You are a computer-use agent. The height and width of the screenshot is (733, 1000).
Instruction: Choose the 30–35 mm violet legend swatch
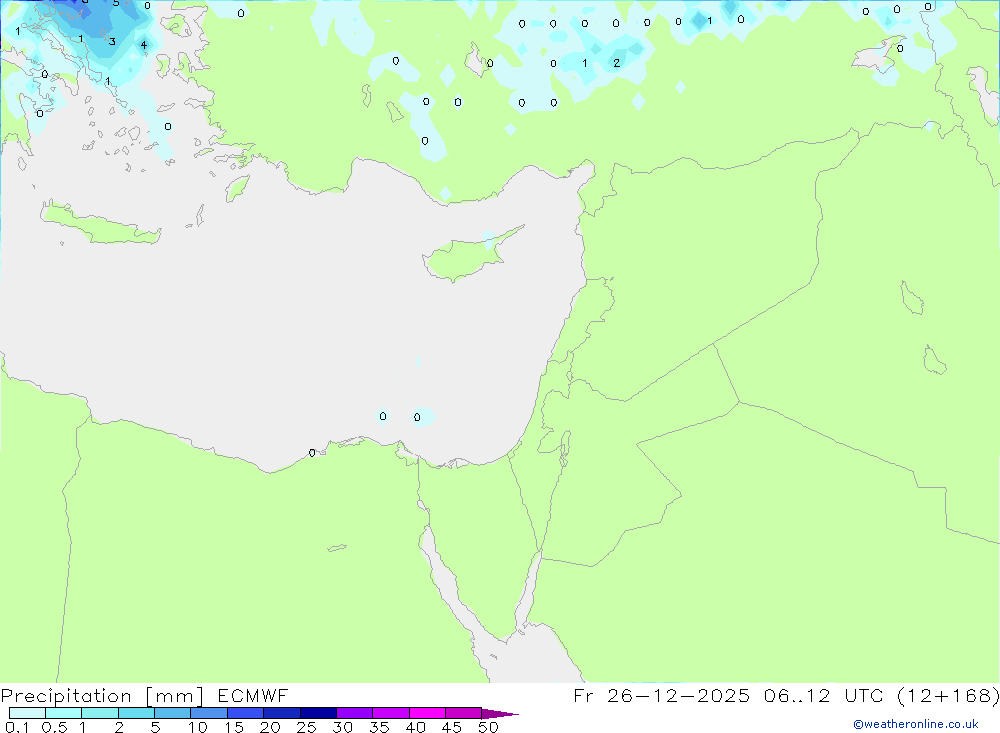(x=354, y=713)
